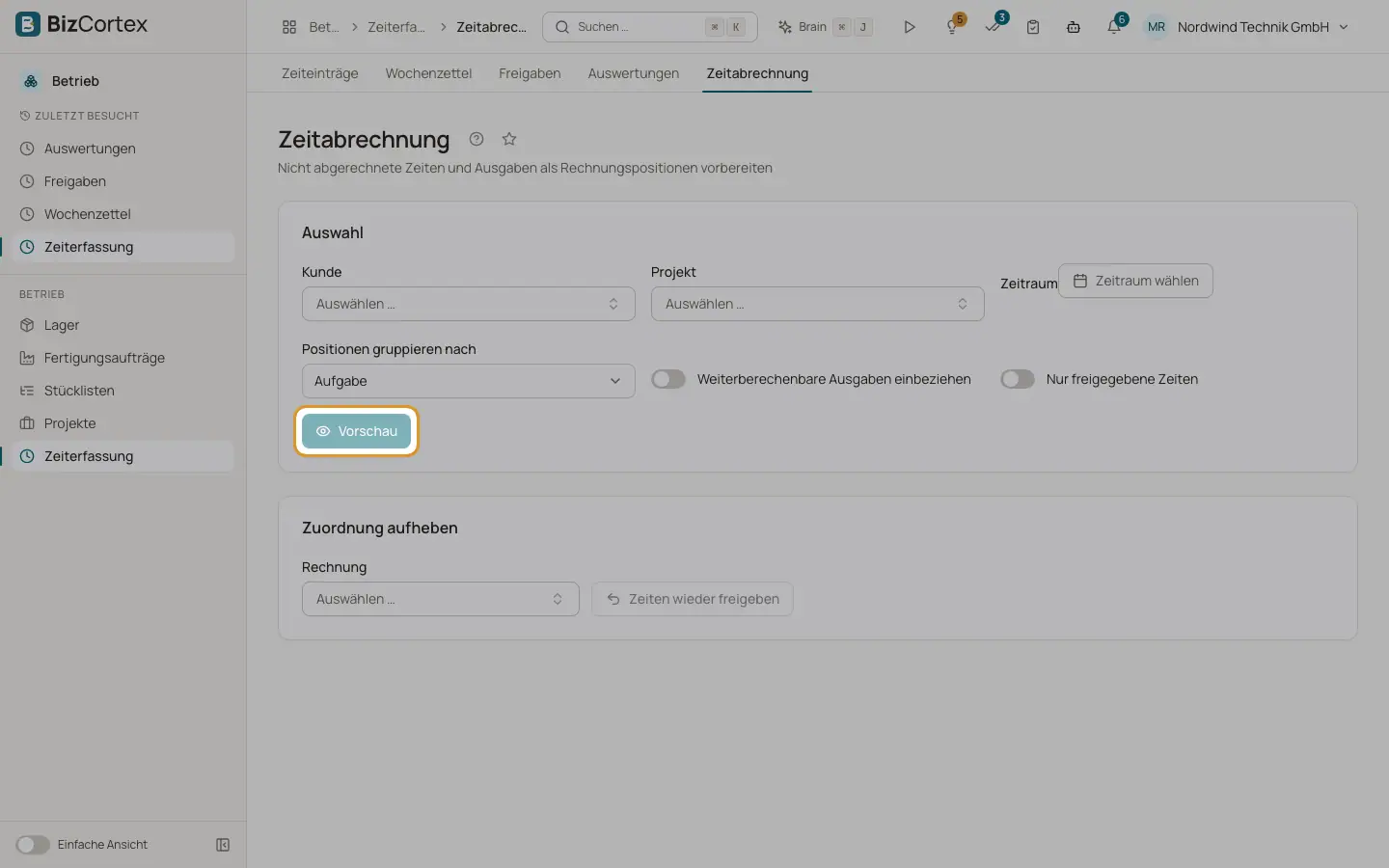The height and width of the screenshot is (868, 1389).
Task: Open the Brain AI assistant
Action: coord(825,27)
